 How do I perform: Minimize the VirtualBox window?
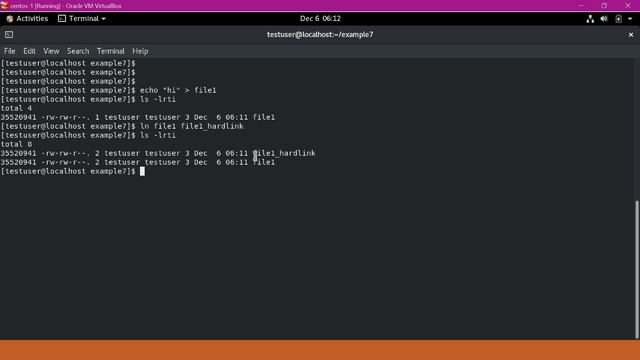581,6
